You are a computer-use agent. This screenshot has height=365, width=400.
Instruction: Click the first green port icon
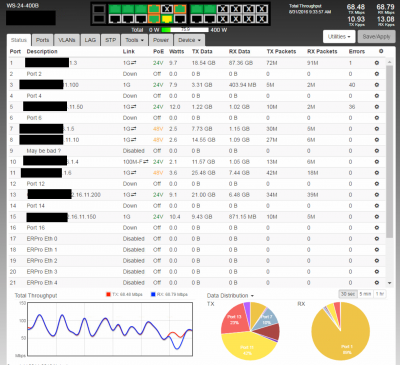click(x=115, y=9)
